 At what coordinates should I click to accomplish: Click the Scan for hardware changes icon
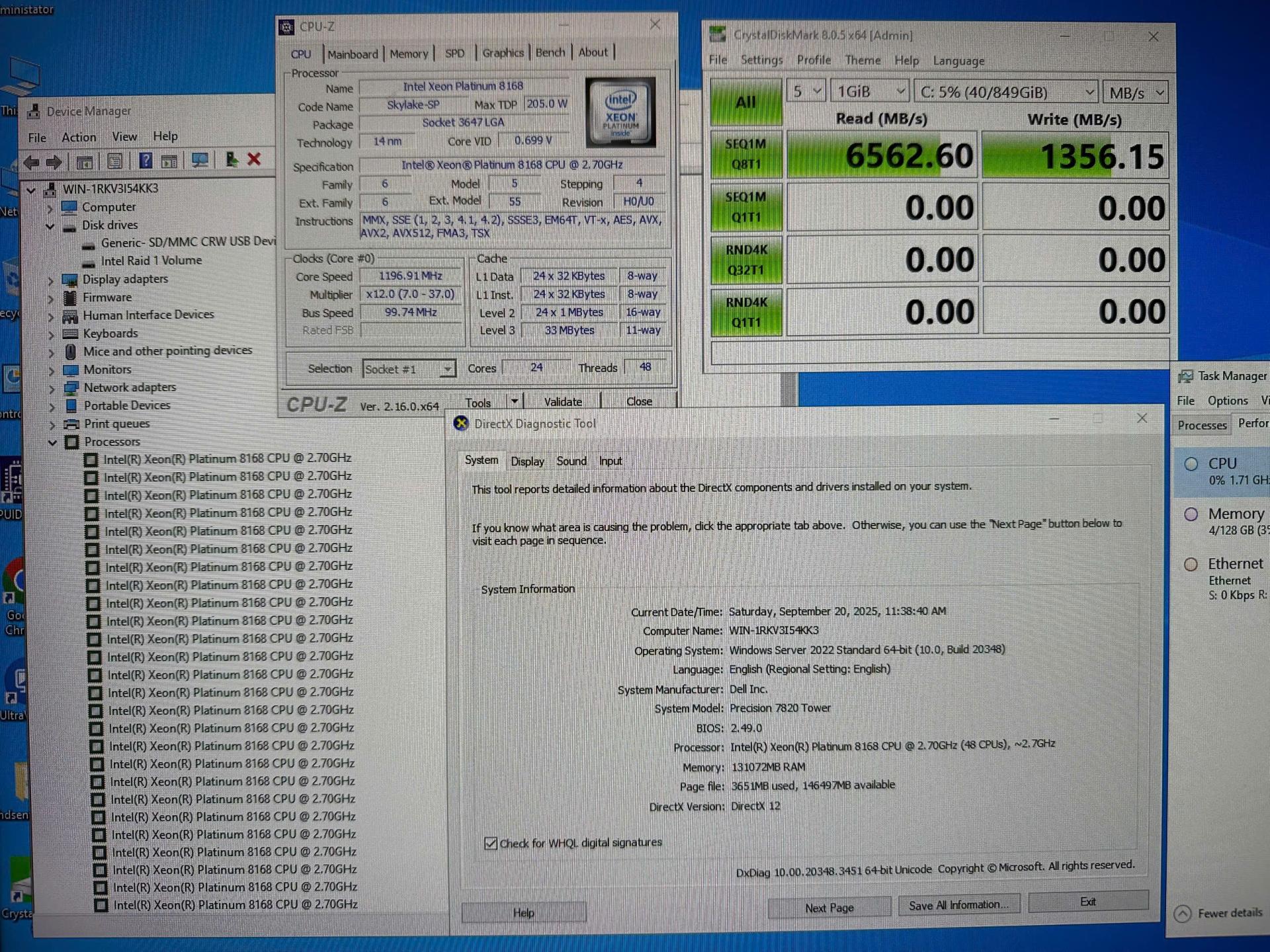(x=200, y=161)
